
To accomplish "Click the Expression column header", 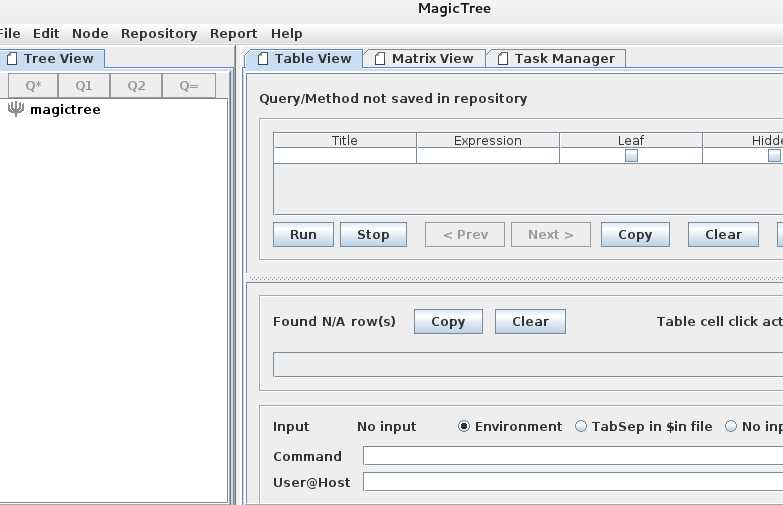I will (x=488, y=140).
